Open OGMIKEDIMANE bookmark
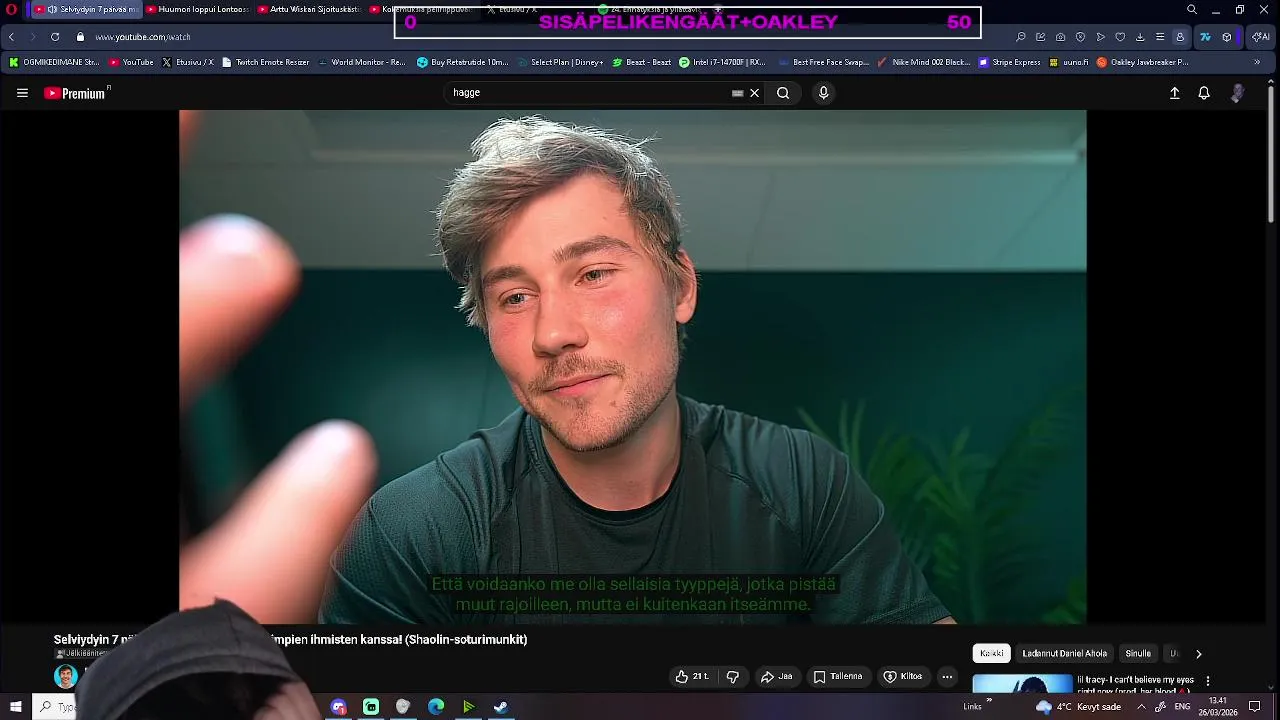The width and height of the screenshot is (1280, 720). 54,62
